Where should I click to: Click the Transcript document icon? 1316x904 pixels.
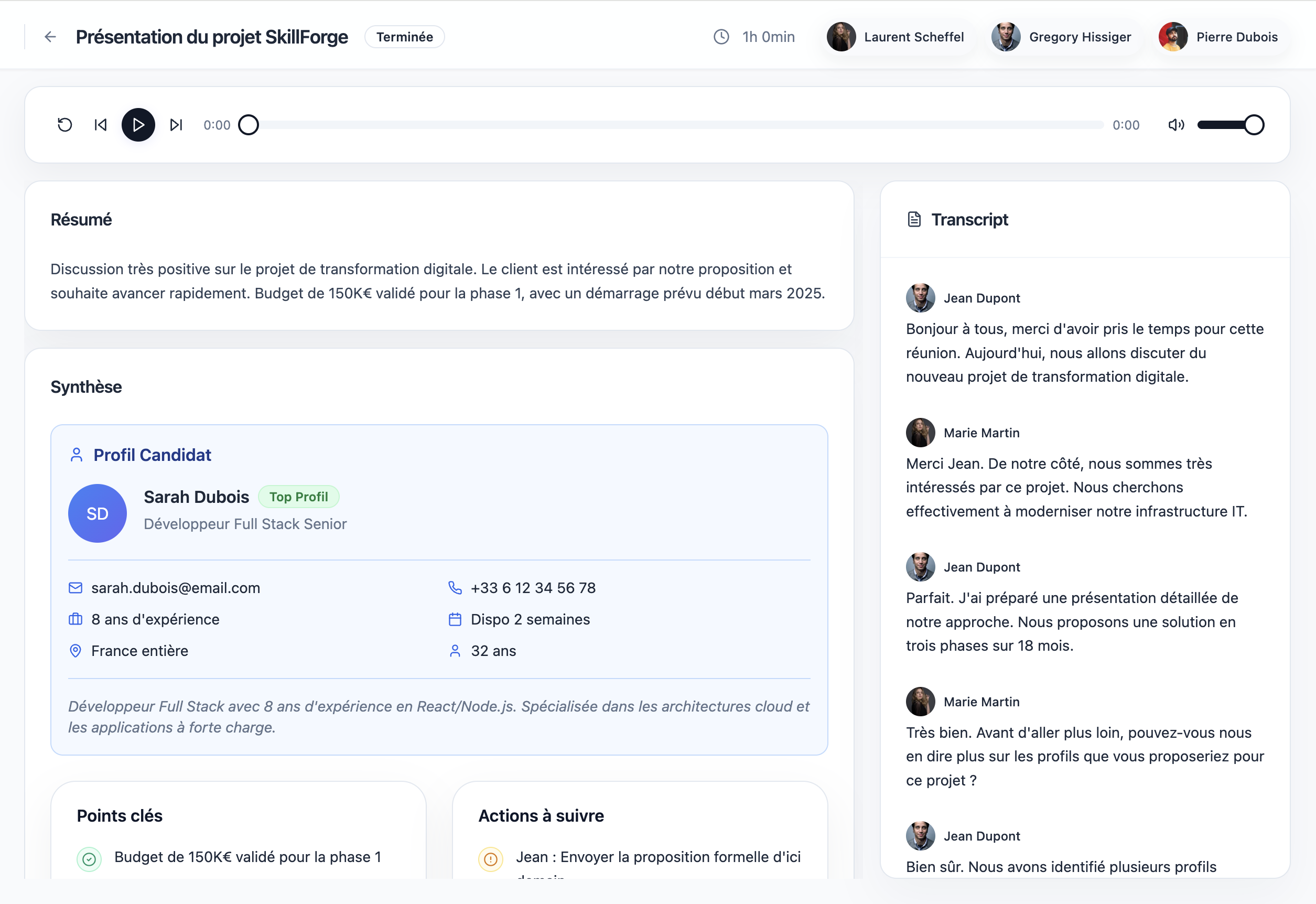pos(914,219)
